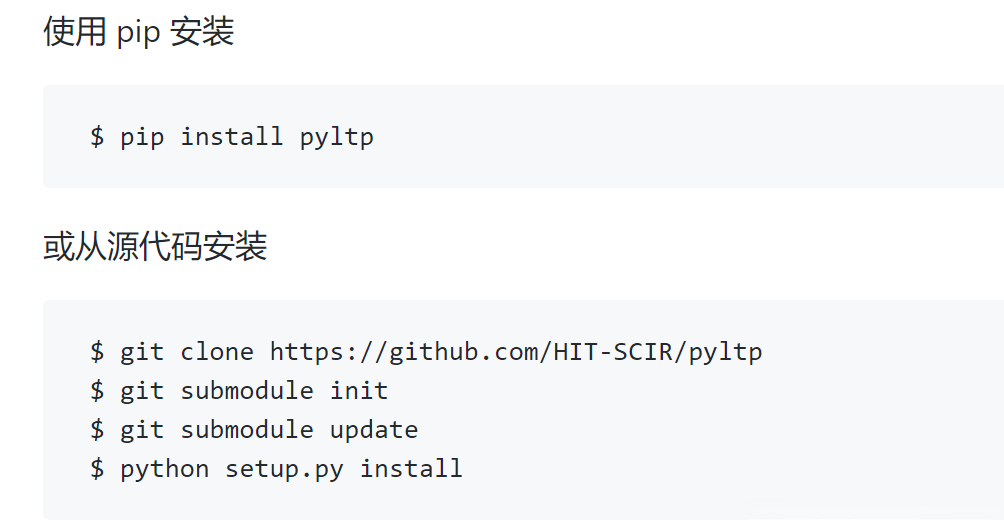Click the word "install" in the pip command
This screenshot has width=1004, height=529.
pos(232,137)
